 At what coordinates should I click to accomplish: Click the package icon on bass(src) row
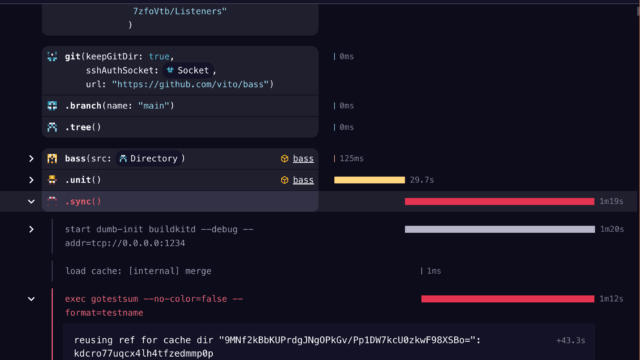[x=284, y=158]
